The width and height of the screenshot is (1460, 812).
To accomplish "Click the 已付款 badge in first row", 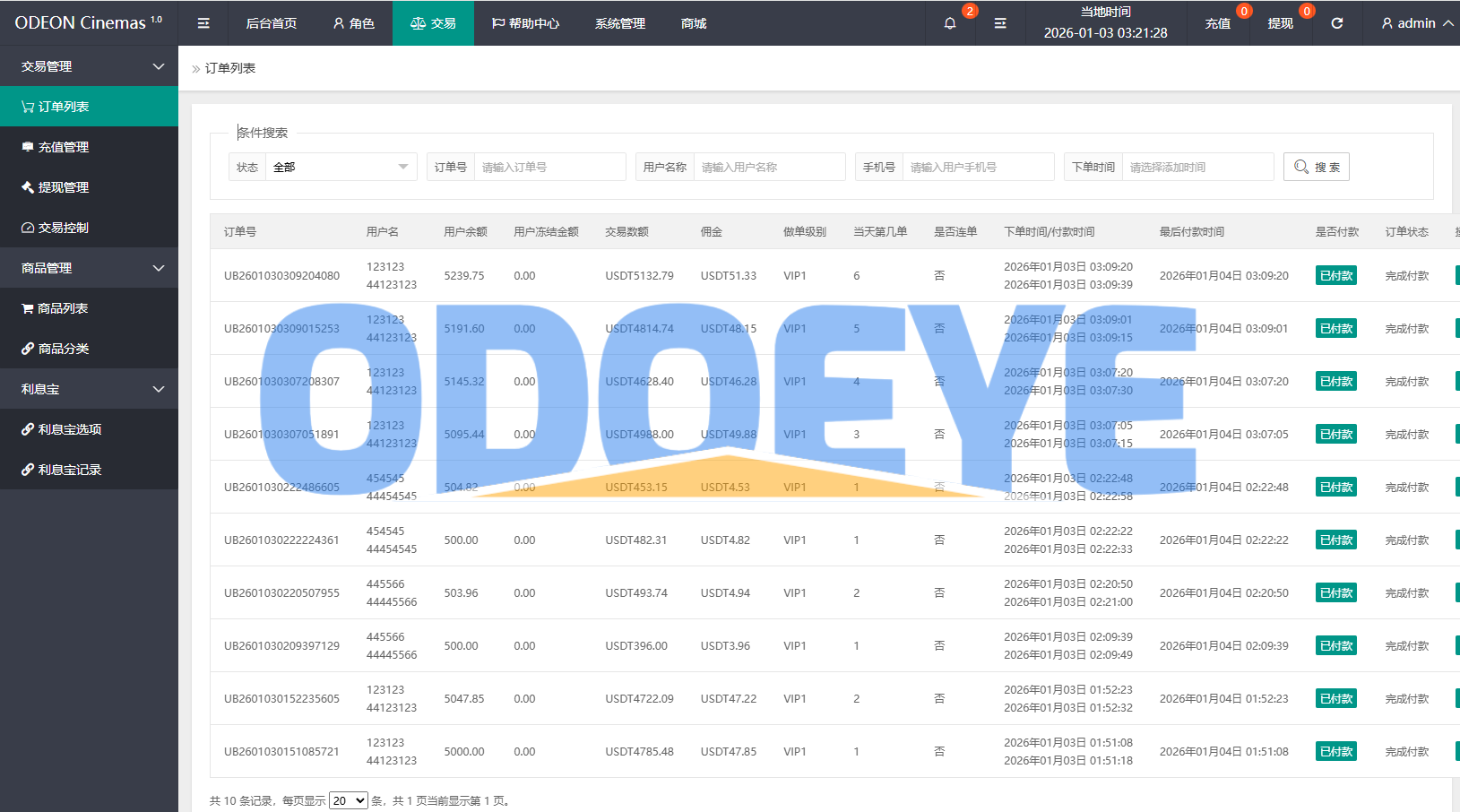I will [1335, 276].
